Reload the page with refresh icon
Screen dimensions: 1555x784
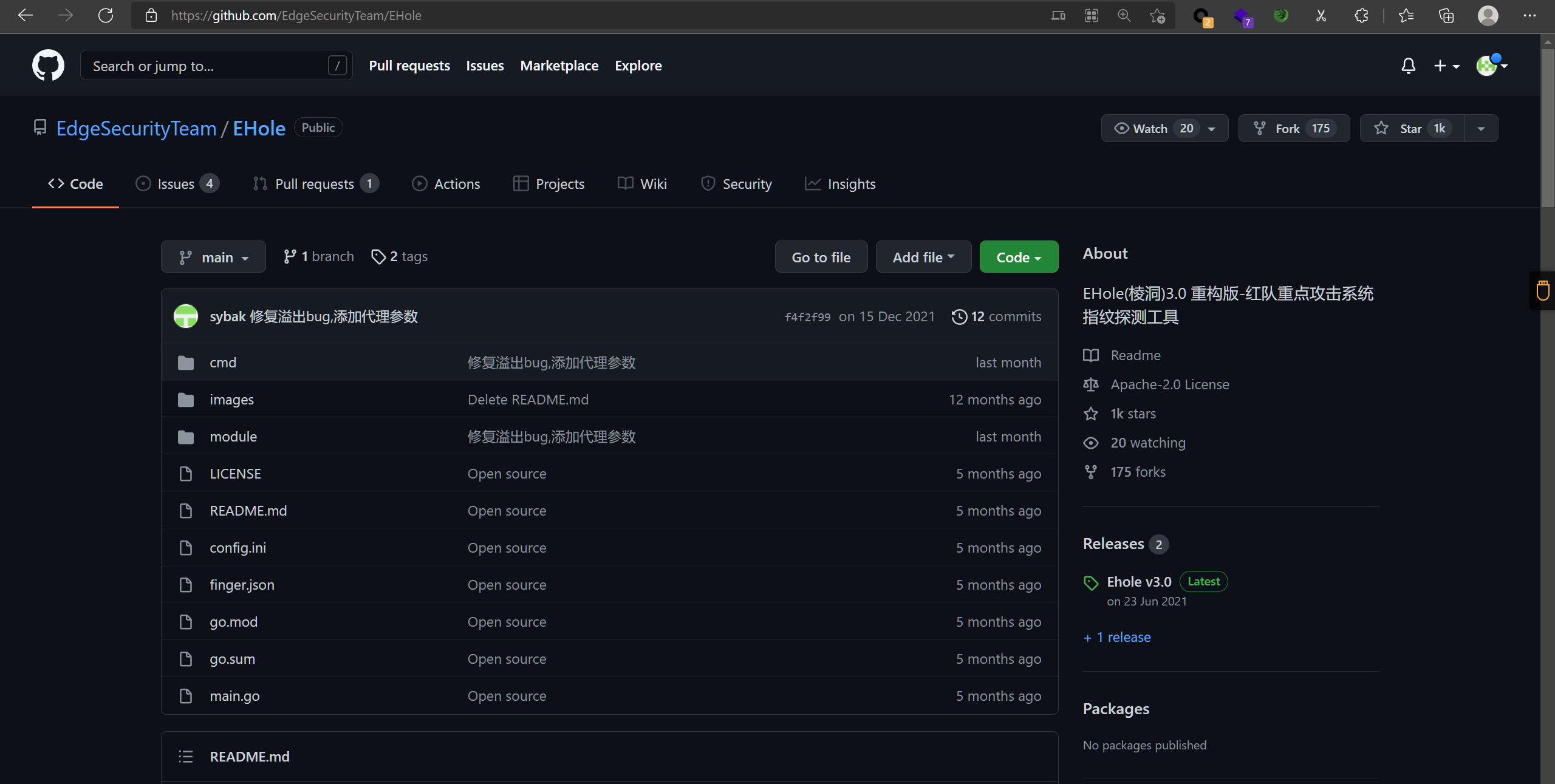tap(106, 16)
